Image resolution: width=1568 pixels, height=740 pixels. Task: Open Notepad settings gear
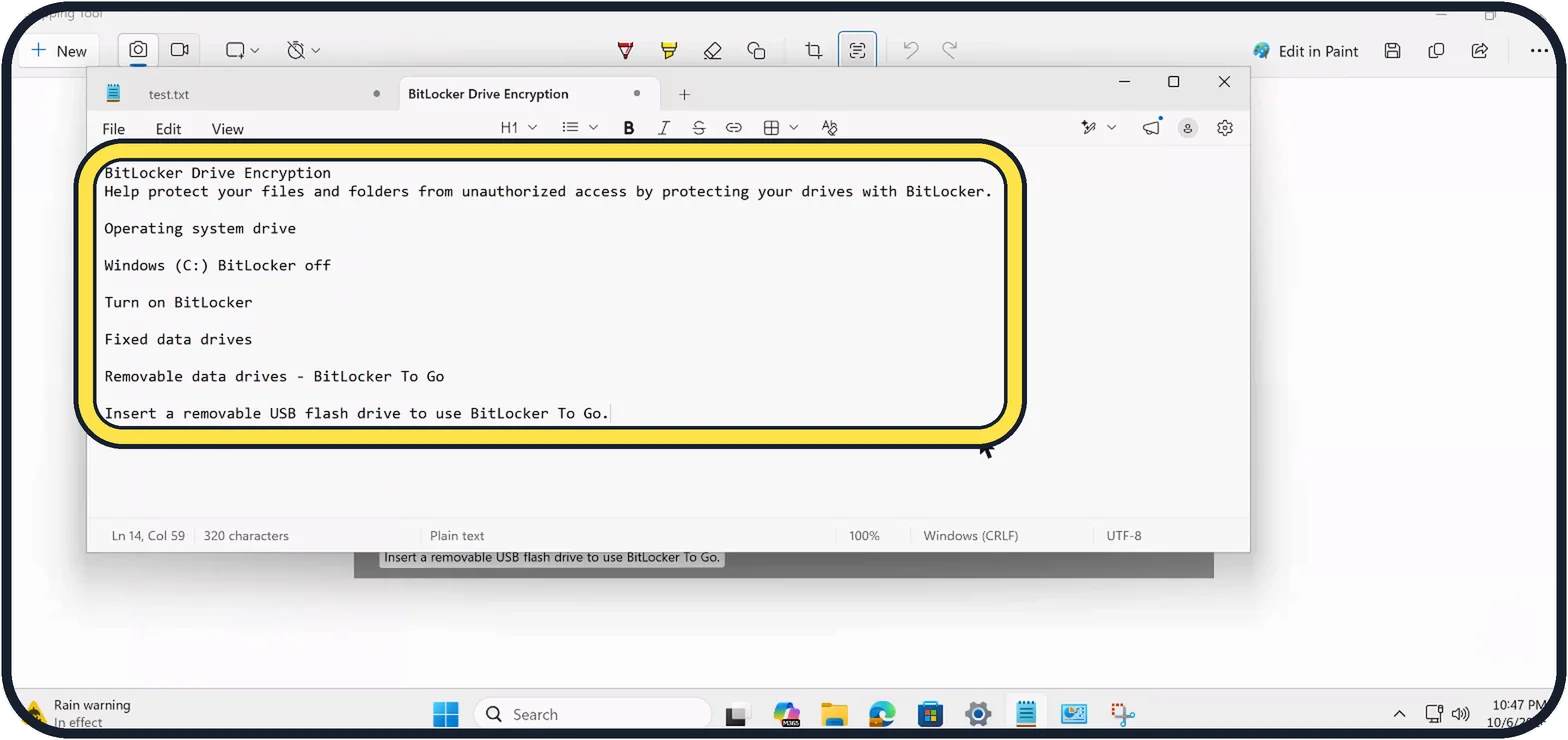[1225, 128]
